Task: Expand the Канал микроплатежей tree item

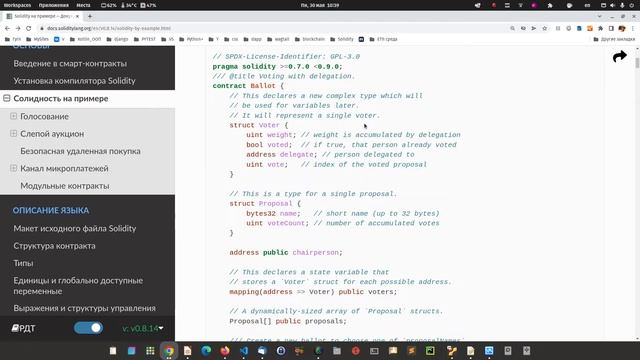Action: pyautogui.click(x=13, y=168)
